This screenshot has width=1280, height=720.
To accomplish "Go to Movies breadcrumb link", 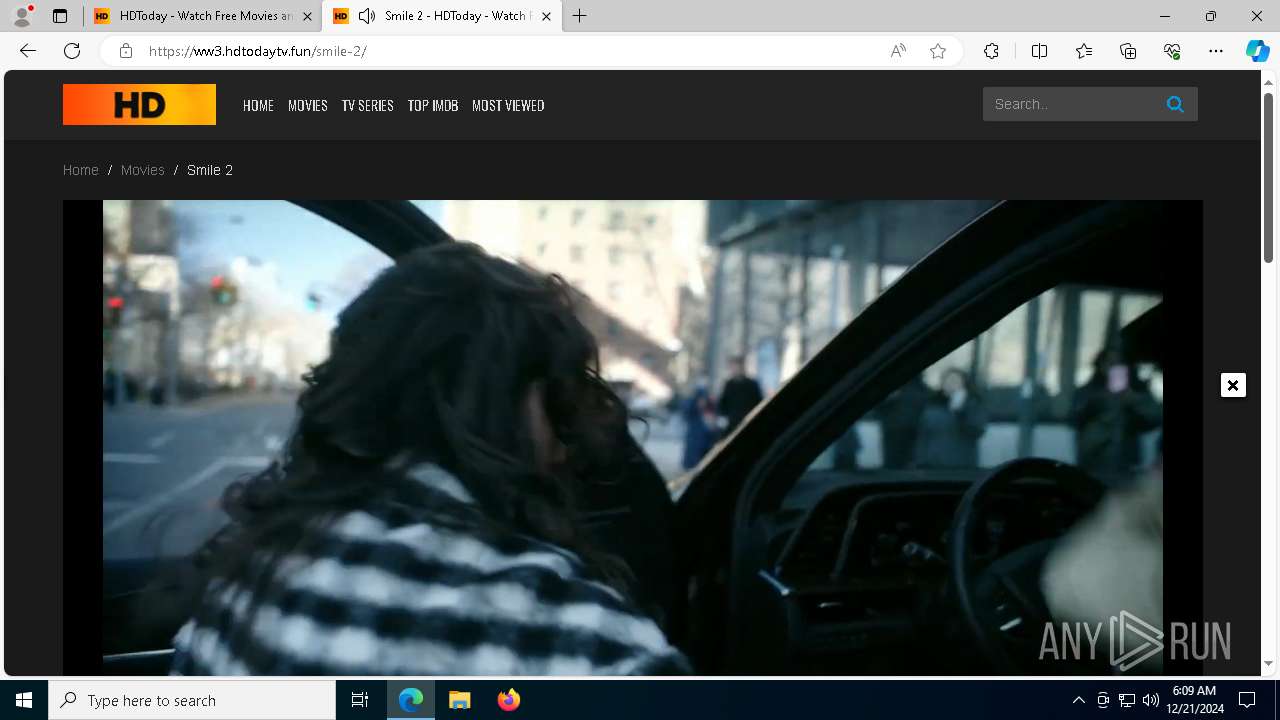I will [x=143, y=170].
